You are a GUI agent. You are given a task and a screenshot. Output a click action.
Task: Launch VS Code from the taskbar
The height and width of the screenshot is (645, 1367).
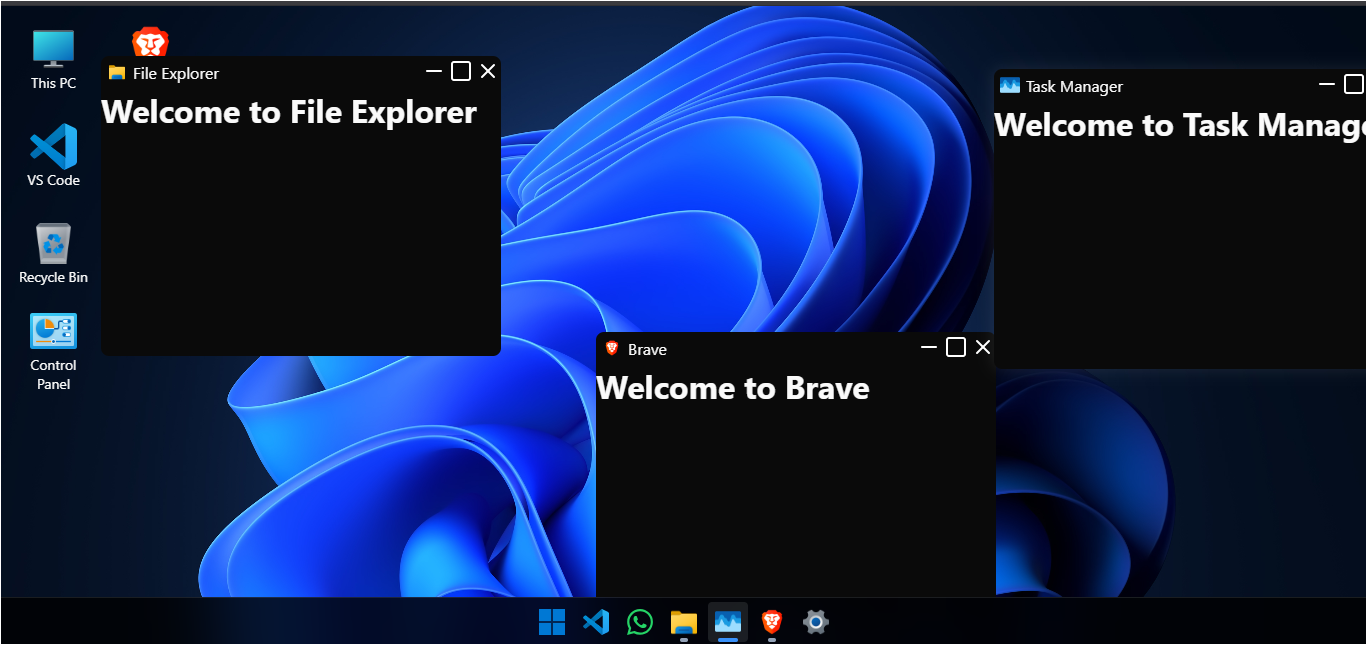tap(596, 622)
